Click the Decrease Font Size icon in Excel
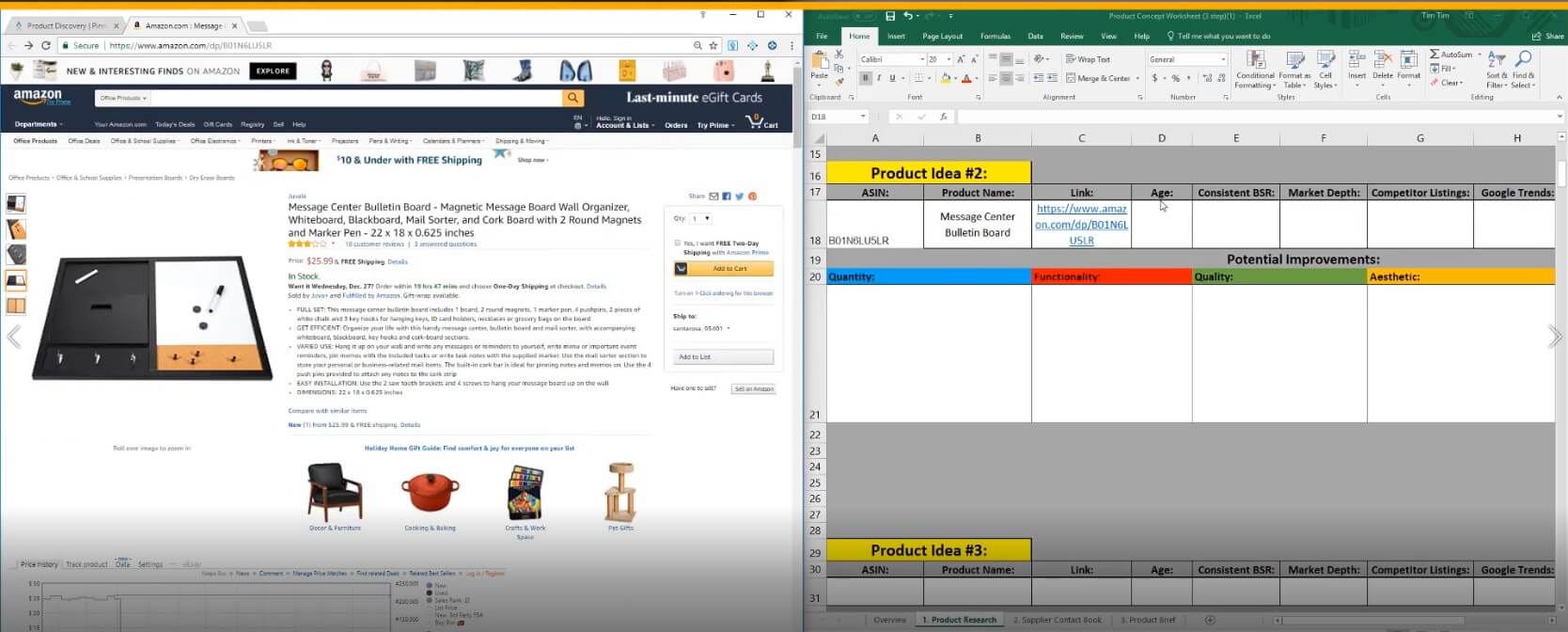Screen dimensions: 1568x632 973,59
